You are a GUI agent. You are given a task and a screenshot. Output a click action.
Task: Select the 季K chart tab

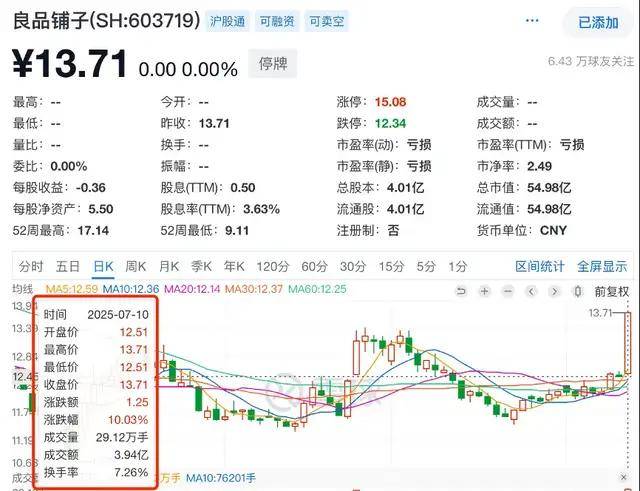coord(202,267)
